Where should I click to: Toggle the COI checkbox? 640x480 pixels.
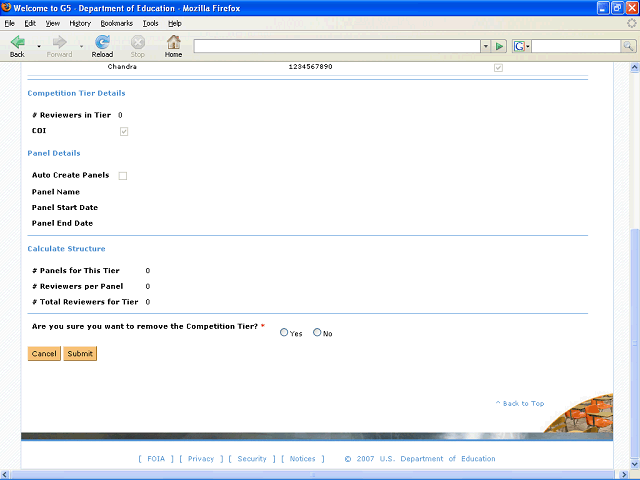tap(124, 131)
